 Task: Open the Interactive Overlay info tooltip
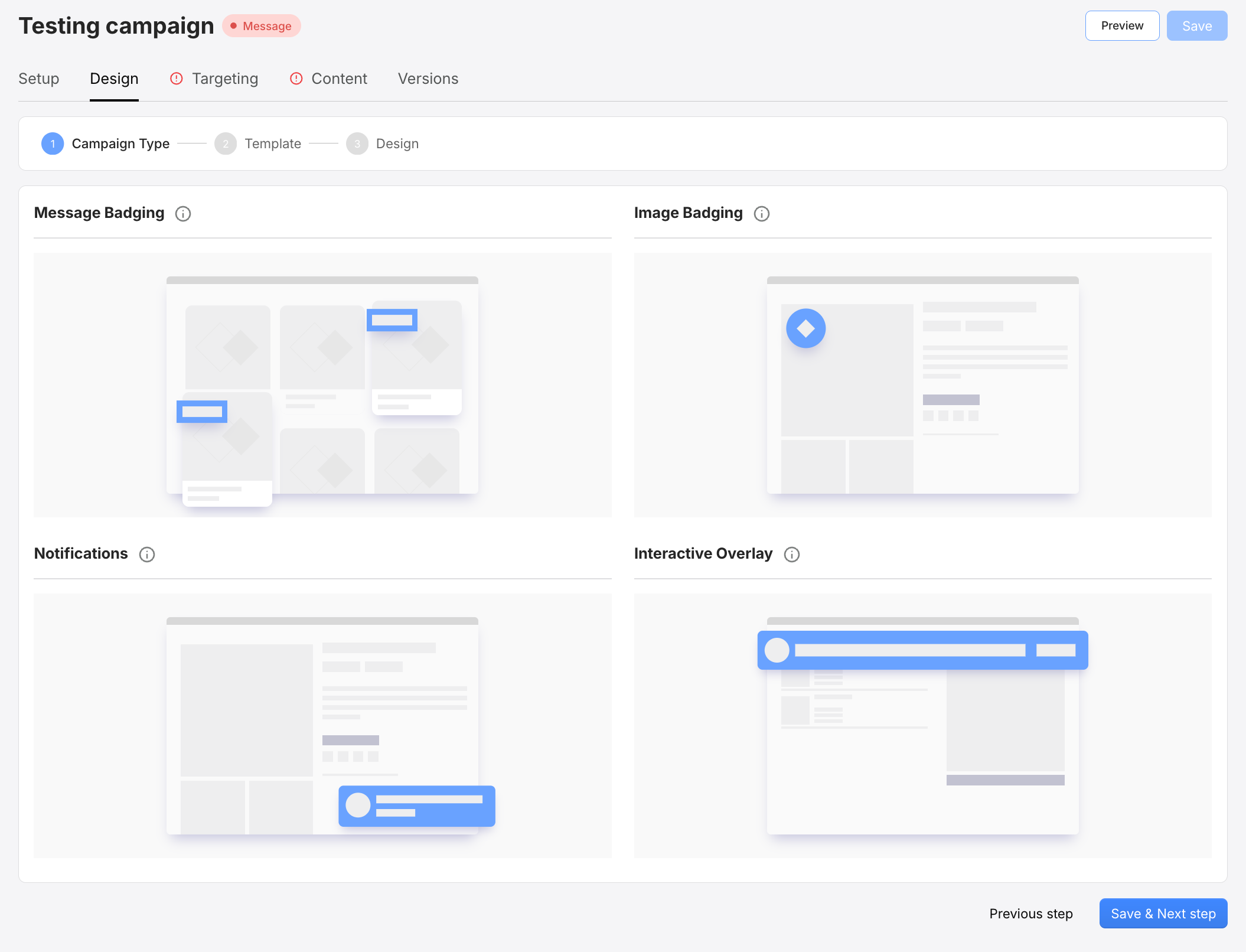(x=792, y=554)
